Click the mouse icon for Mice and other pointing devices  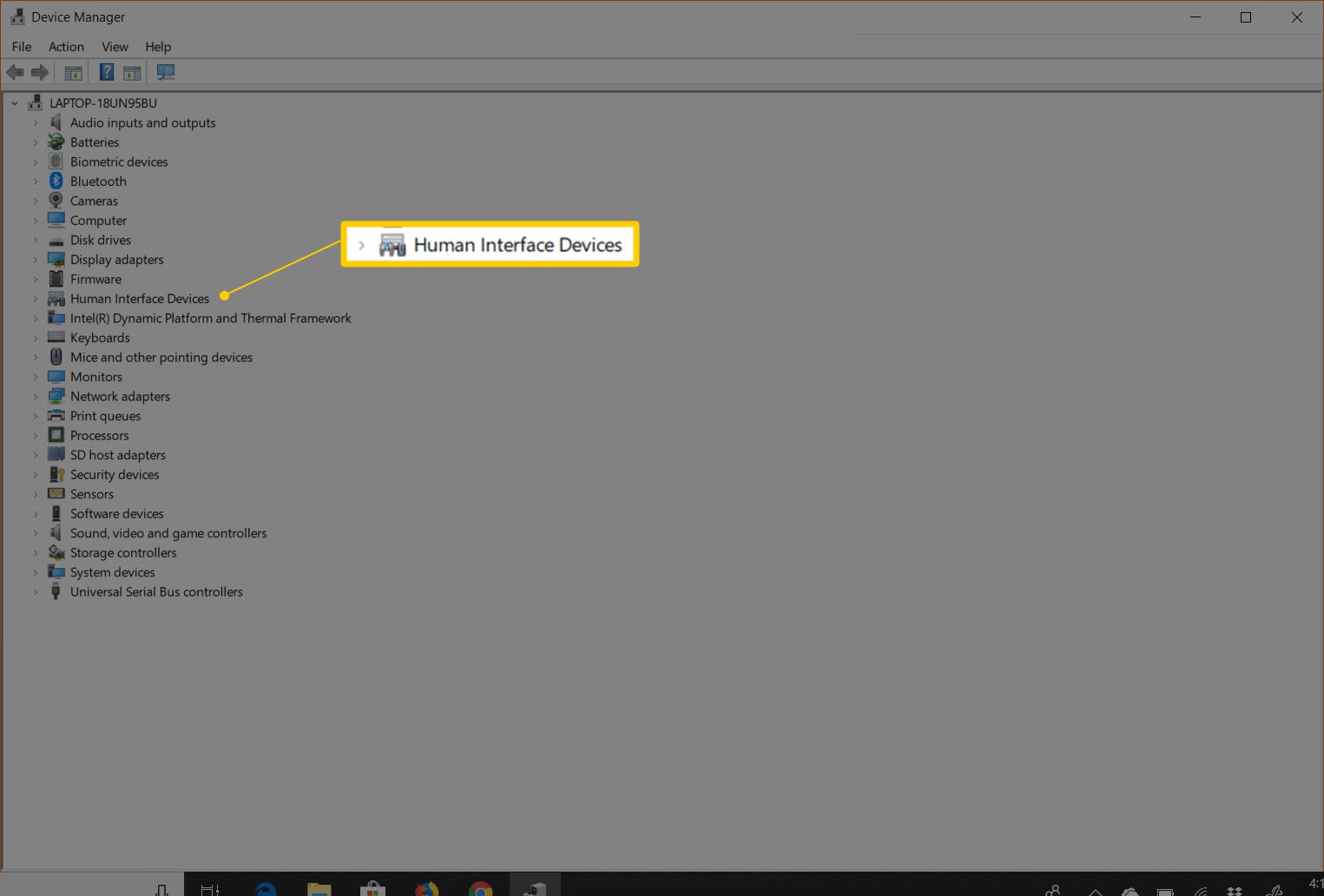[x=56, y=357]
